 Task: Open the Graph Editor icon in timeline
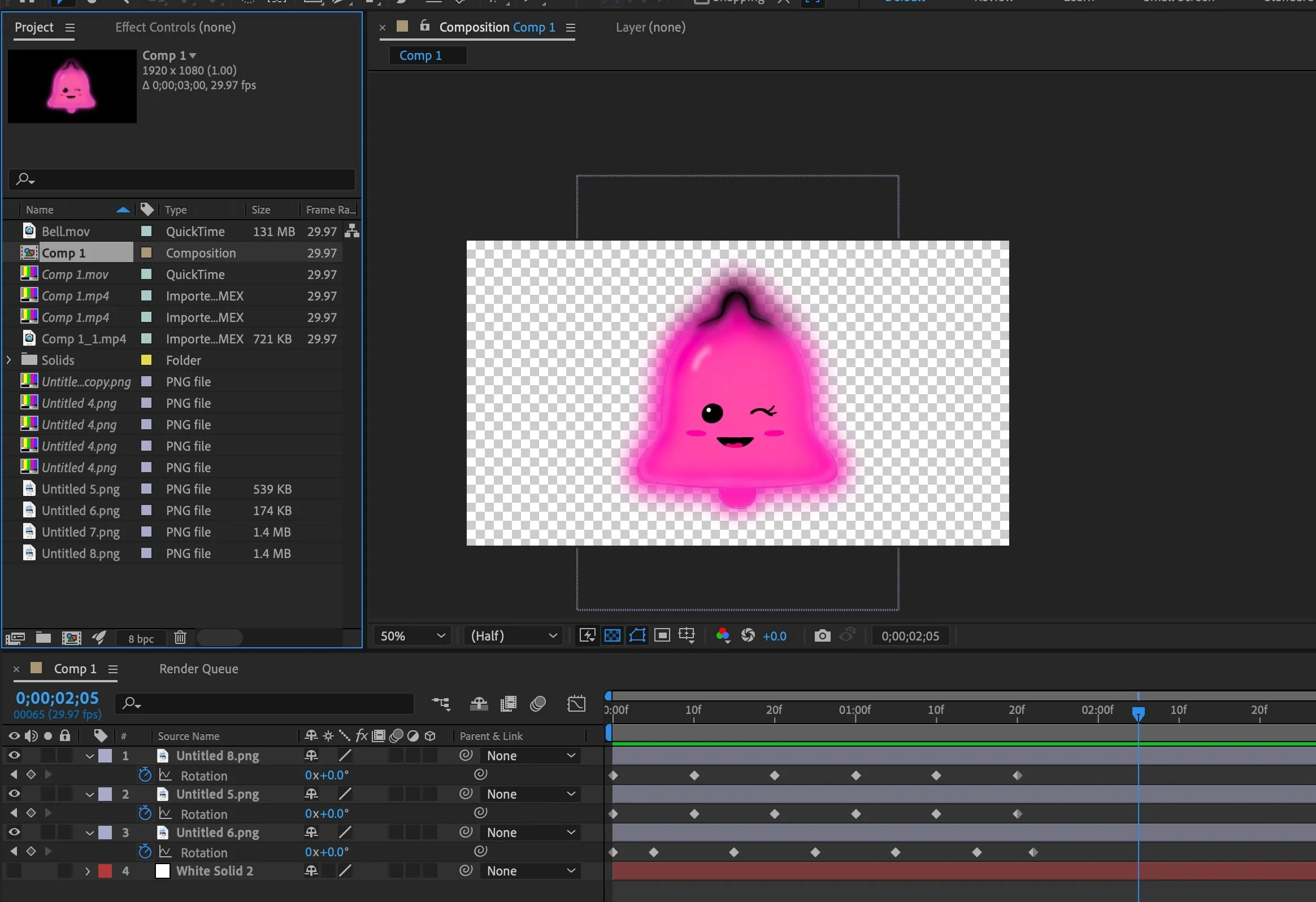[576, 703]
